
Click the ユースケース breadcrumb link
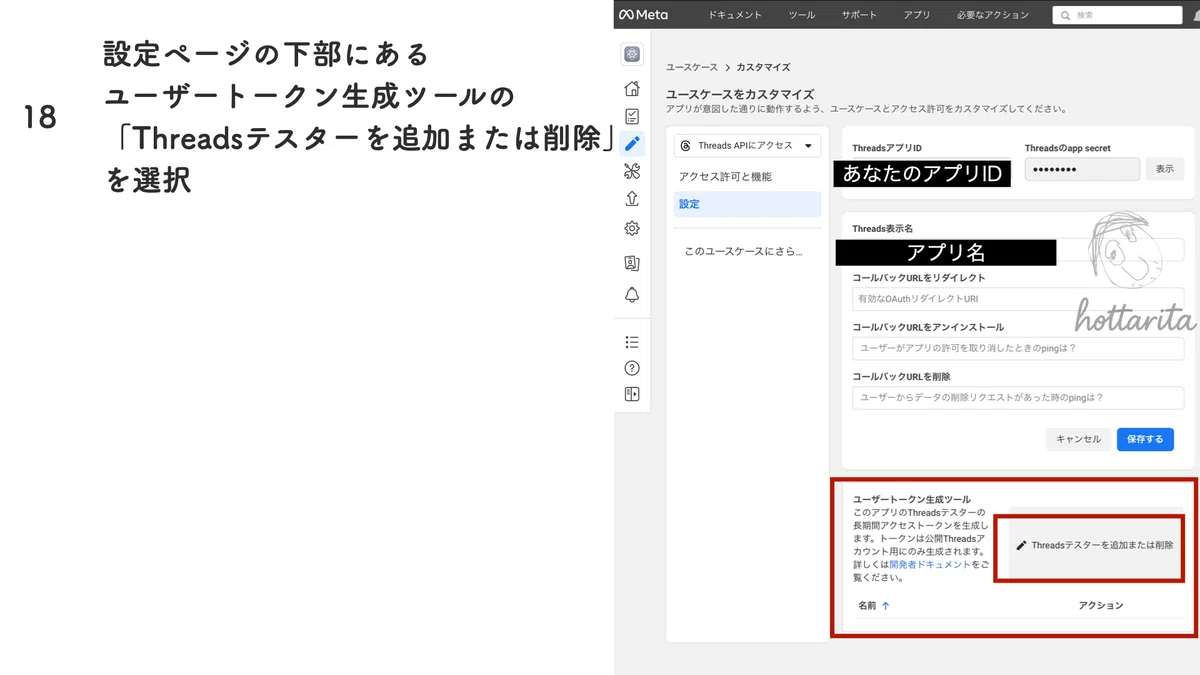(x=692, y=67)
